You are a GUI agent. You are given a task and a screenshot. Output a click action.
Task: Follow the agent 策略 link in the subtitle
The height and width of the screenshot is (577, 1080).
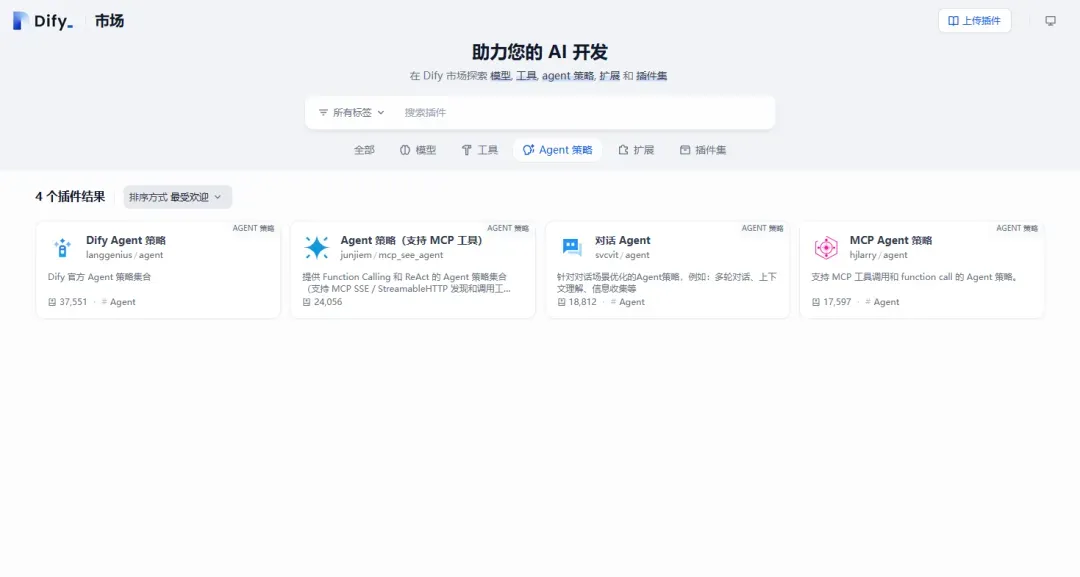pyautogui.click(x=568, y=76)
